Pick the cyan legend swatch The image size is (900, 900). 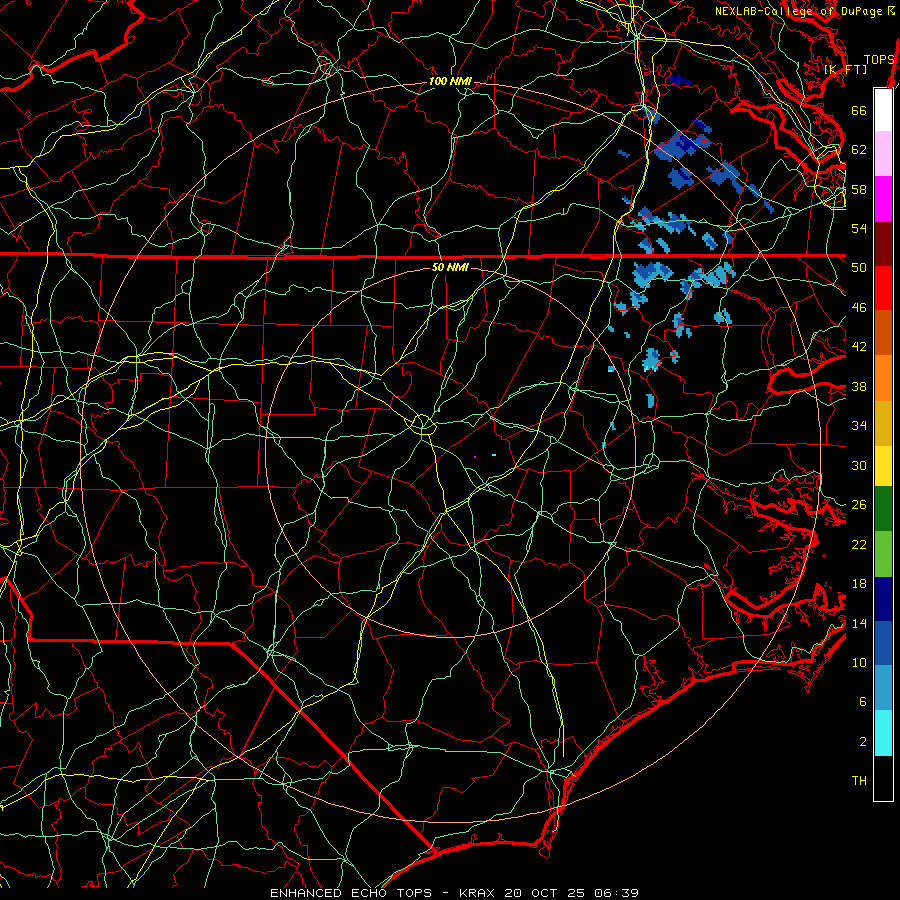click(x=883, y=733)
